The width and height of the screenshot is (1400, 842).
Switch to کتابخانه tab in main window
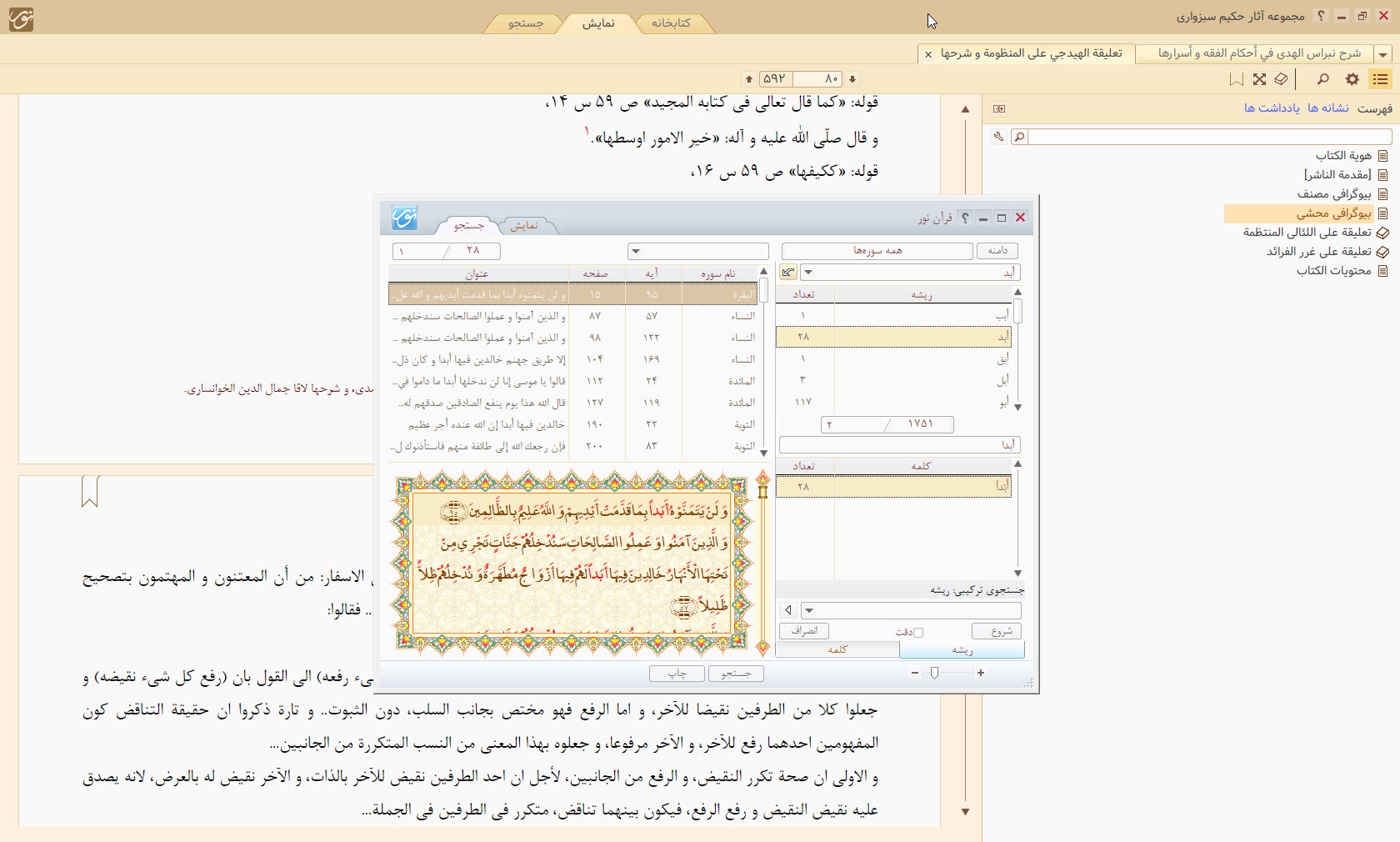tap(671, 23)
